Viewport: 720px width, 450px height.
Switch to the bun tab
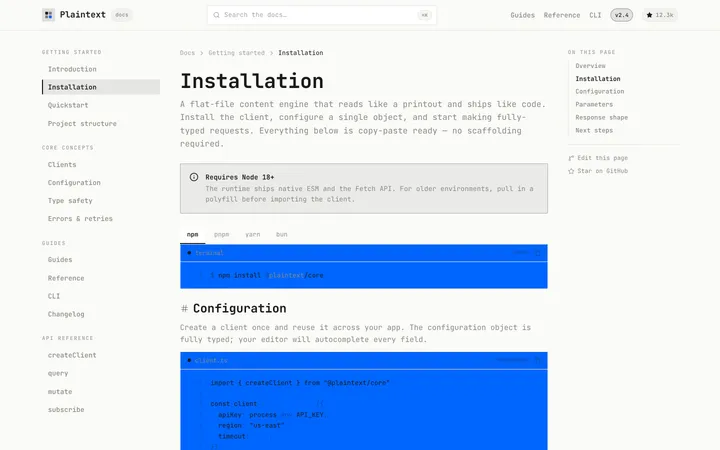point(281,235)
